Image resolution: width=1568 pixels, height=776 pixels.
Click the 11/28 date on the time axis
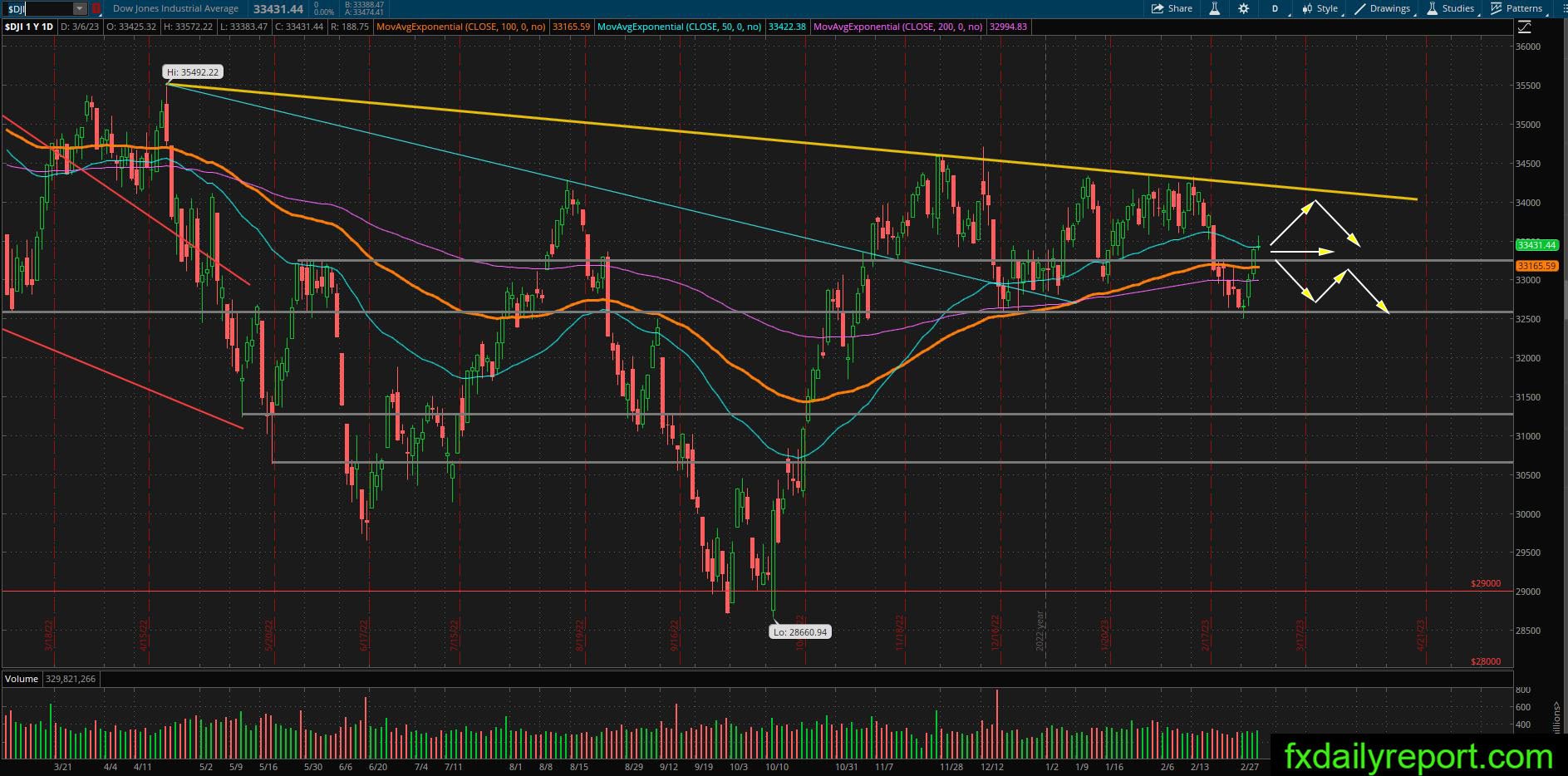coord(951,767)
